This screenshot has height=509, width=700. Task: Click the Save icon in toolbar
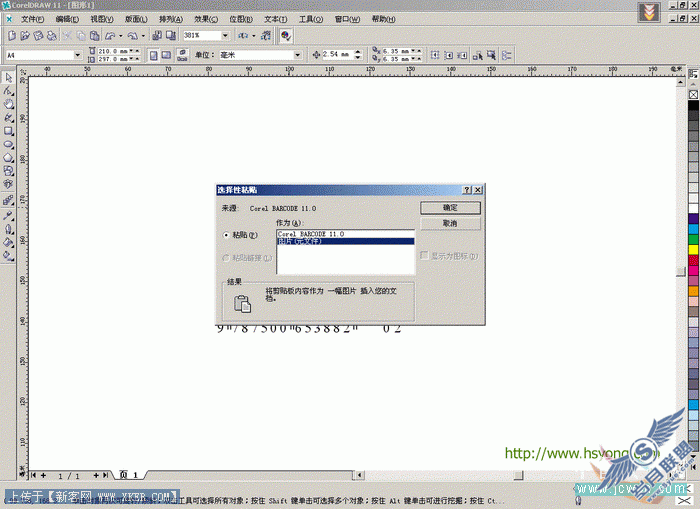pos(38,35)
